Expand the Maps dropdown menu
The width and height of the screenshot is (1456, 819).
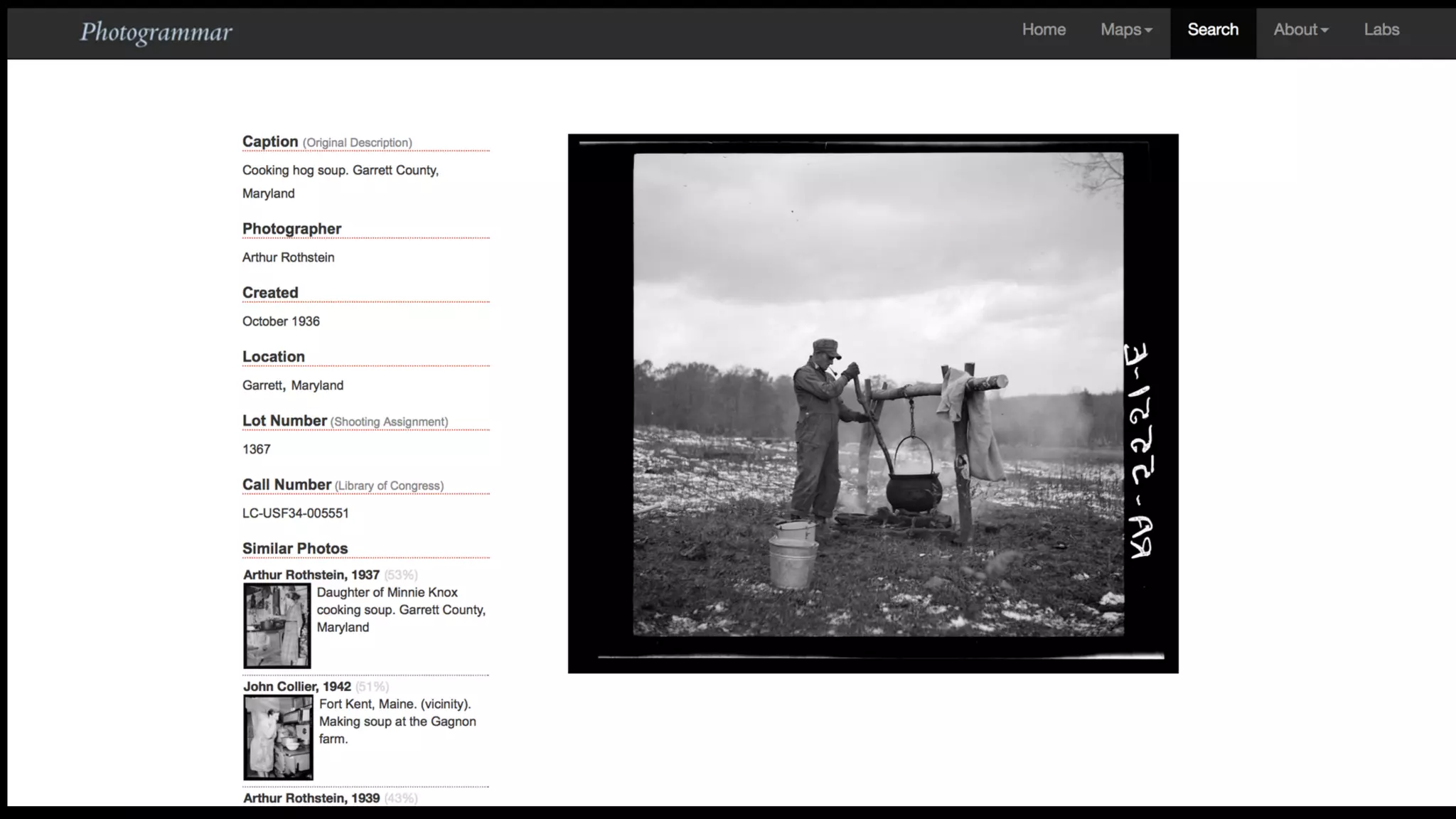tap(1126, 30)
